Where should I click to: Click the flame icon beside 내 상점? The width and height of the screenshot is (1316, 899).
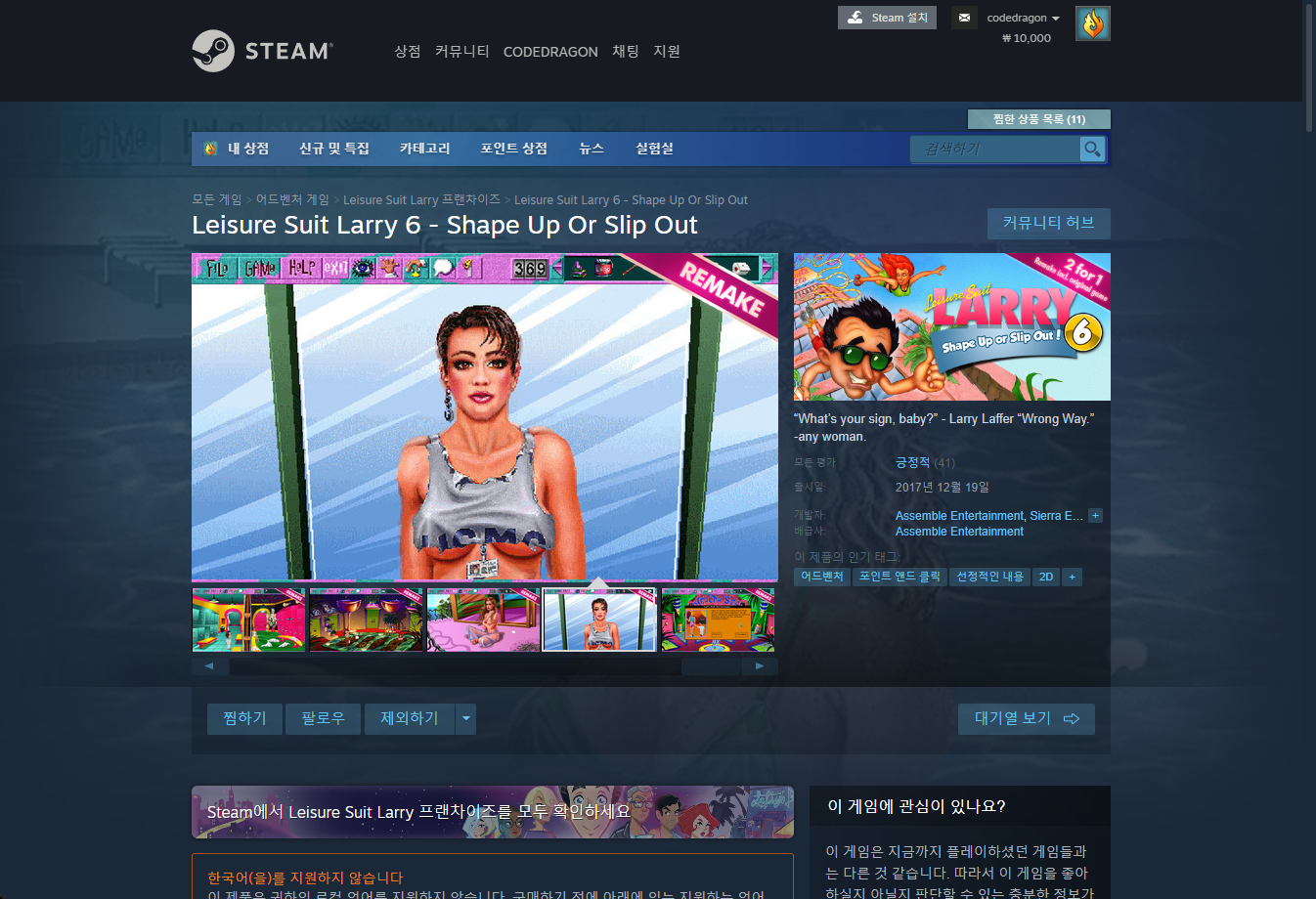point(210,149)
